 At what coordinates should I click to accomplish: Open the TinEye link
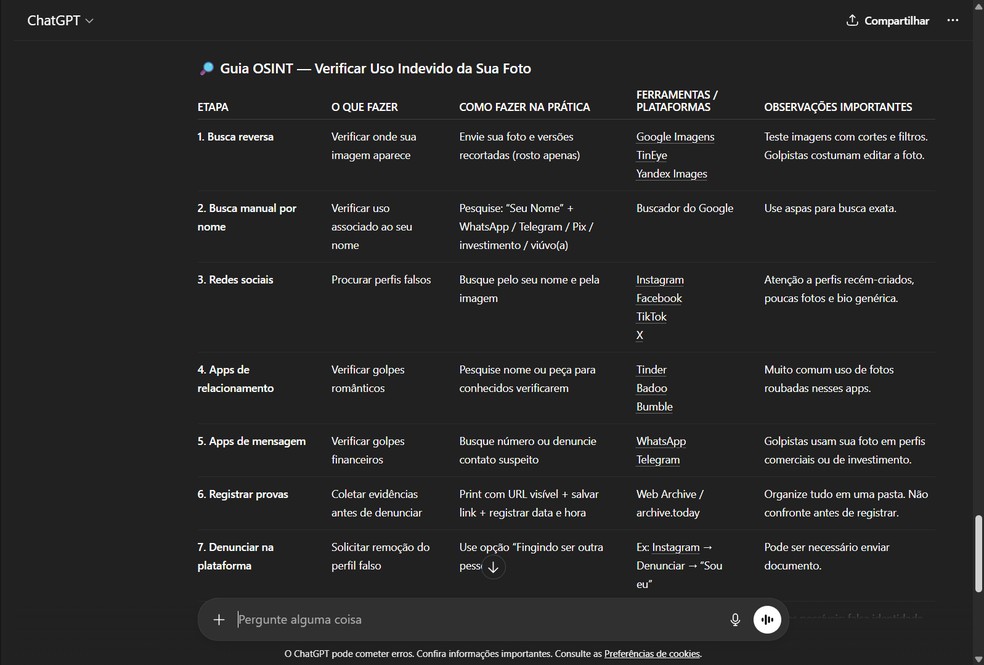click(651, 155)
